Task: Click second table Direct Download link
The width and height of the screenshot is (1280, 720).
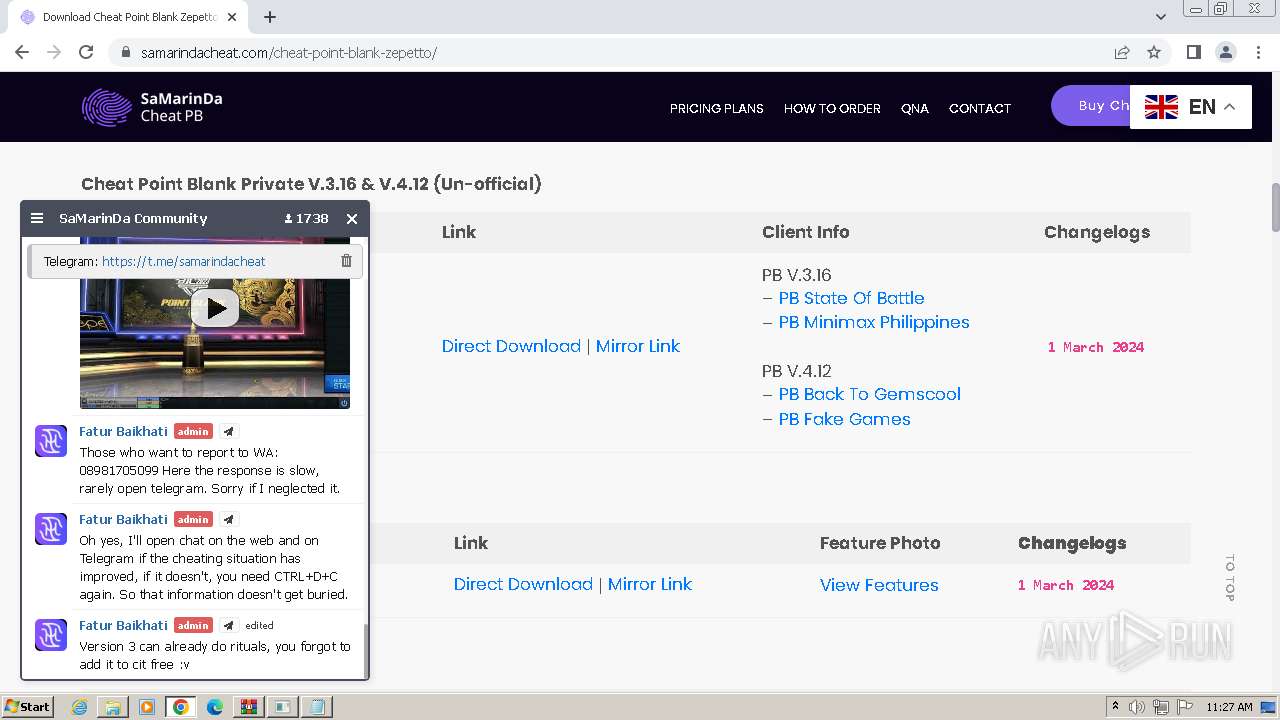Action: (523, 584)
